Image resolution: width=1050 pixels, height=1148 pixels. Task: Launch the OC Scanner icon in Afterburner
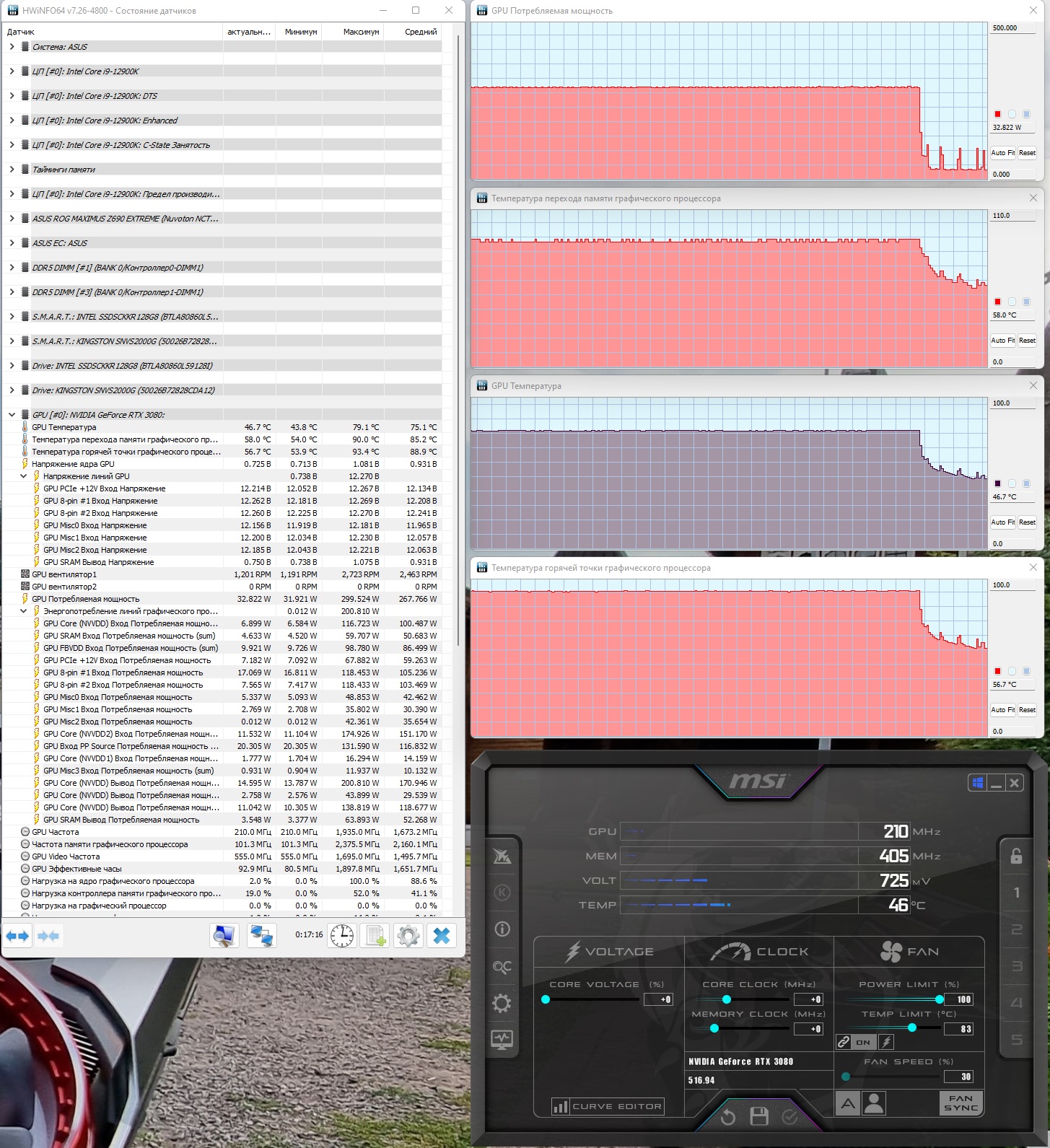click(502, 966)
